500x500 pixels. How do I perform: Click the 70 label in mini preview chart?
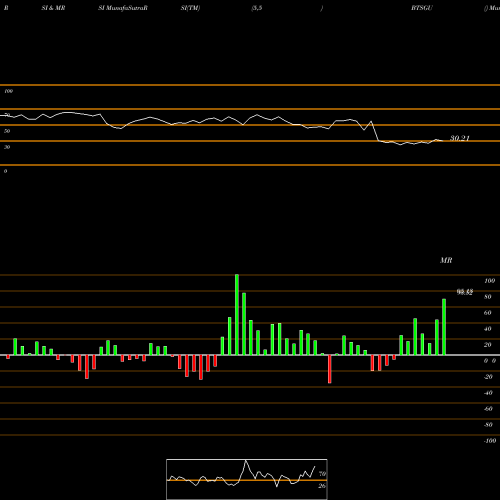[x=322, y=474]
